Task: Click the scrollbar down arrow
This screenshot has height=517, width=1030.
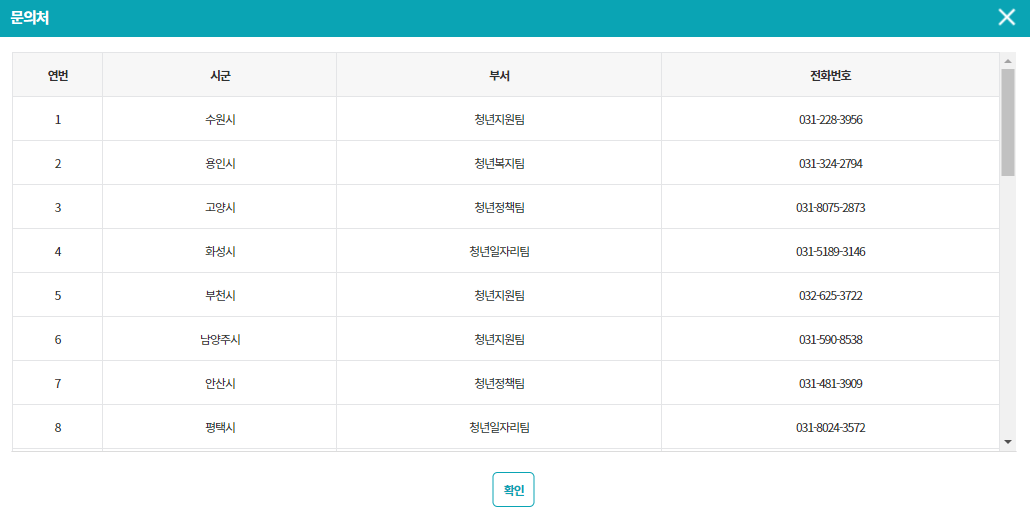Action: tap(1008, 442)
